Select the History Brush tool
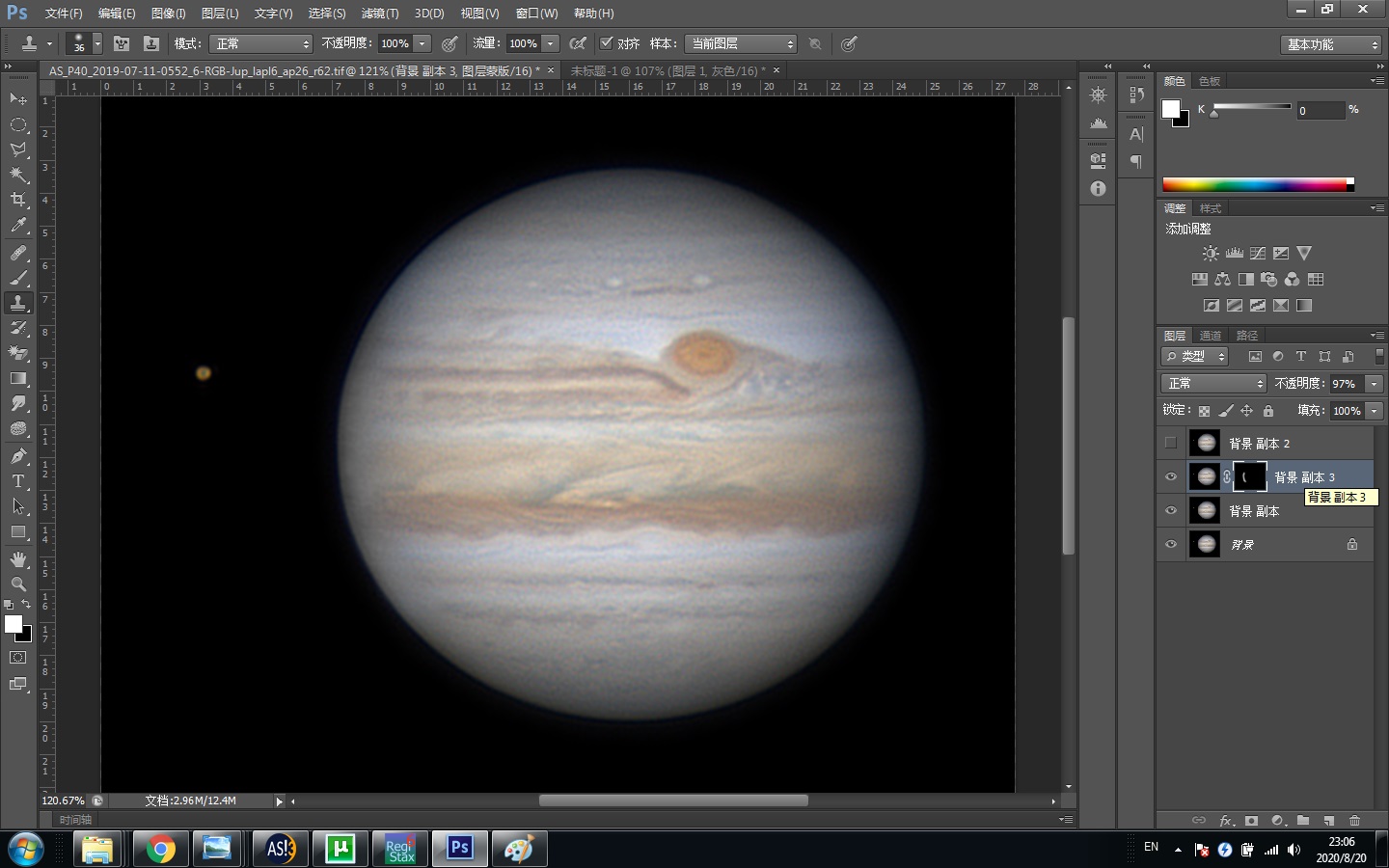Image resolution: width=1389 pixels, height=868 pixels. [17, 328]
